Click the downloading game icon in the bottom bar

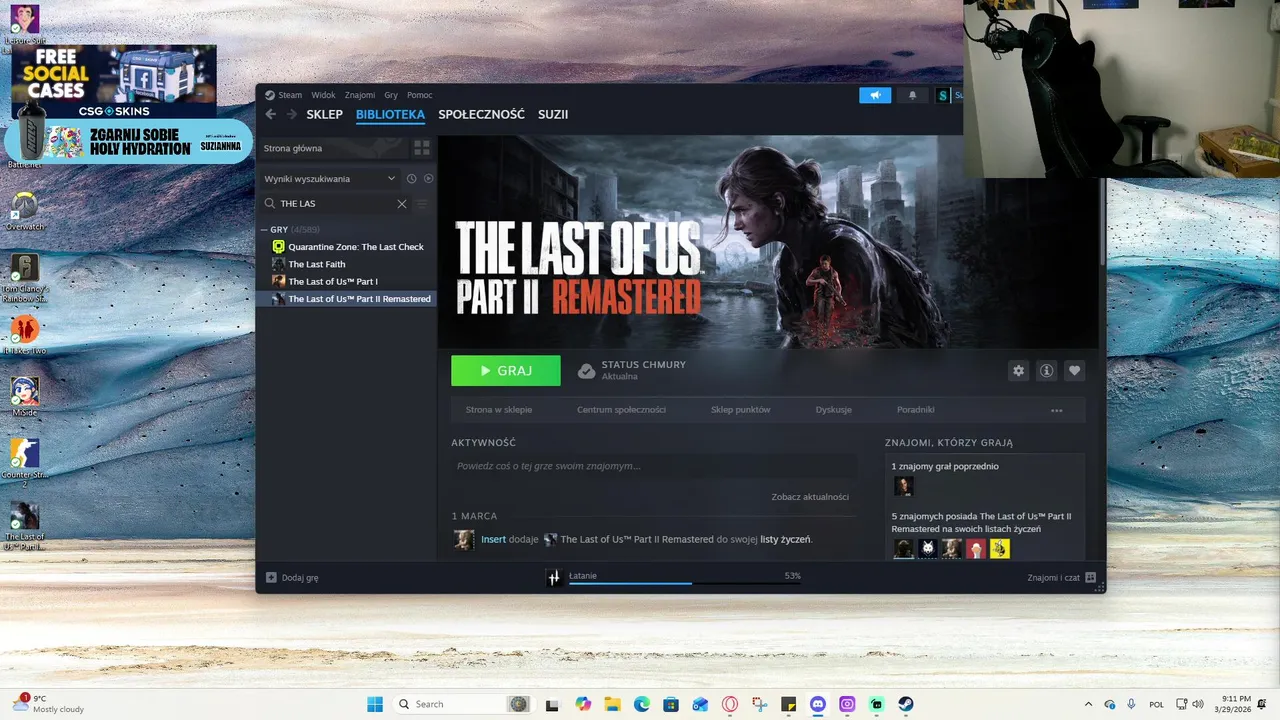[x=554, y=577]
